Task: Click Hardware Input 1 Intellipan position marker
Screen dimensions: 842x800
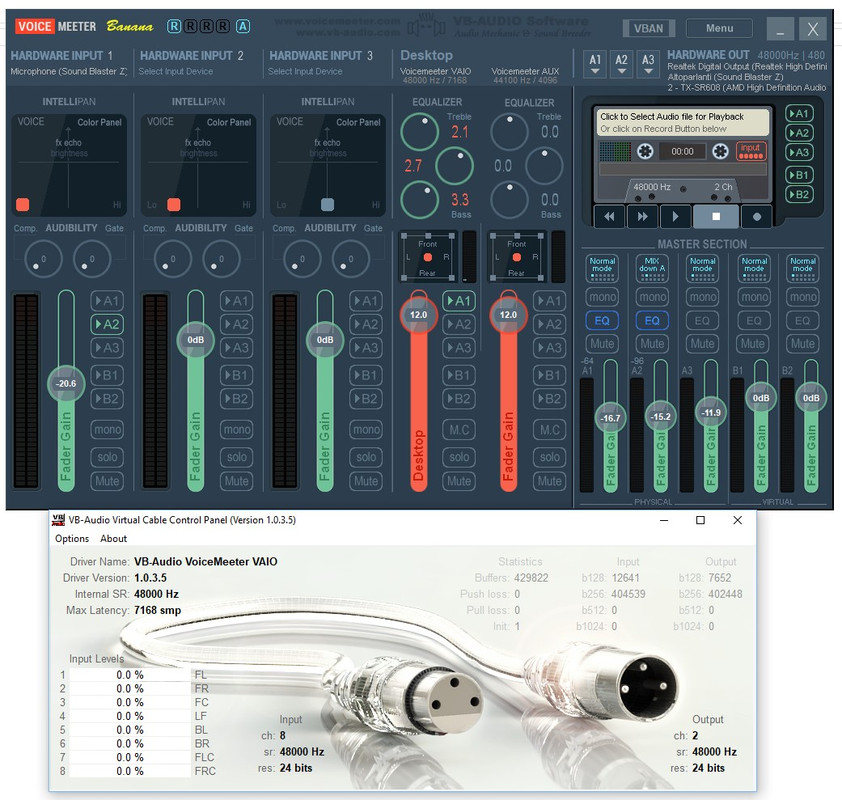Action: [23, 204]
